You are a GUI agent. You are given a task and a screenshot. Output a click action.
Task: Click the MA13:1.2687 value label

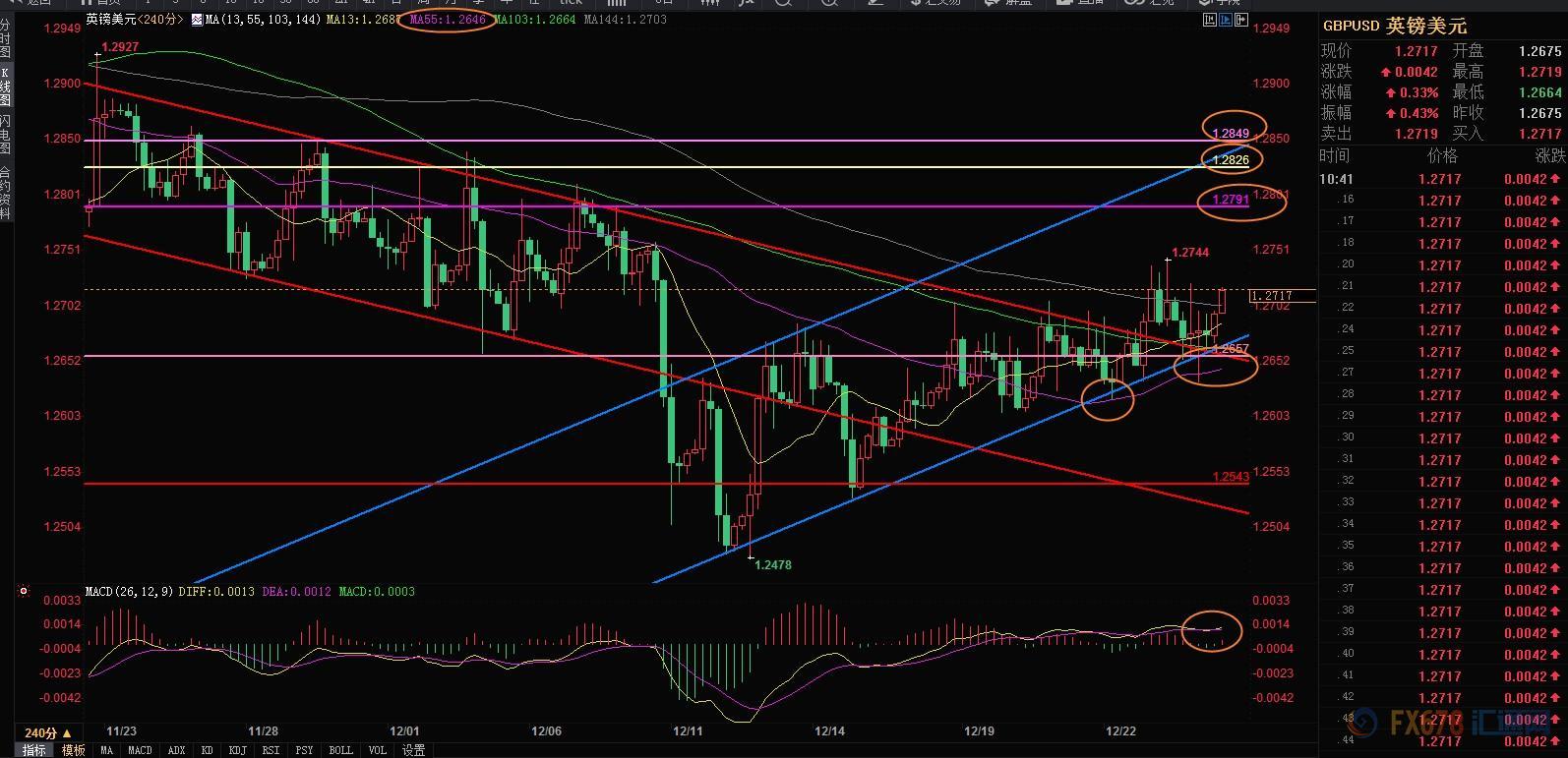pos(362,19)
